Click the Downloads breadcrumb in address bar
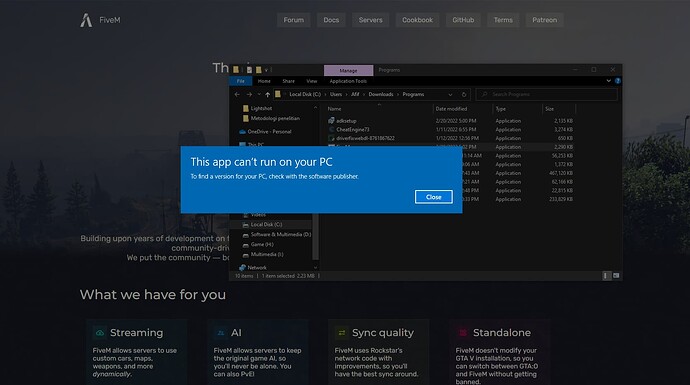The height and width of the screenshot is (385, 690). pyautogui.click(x=381, y=94)
